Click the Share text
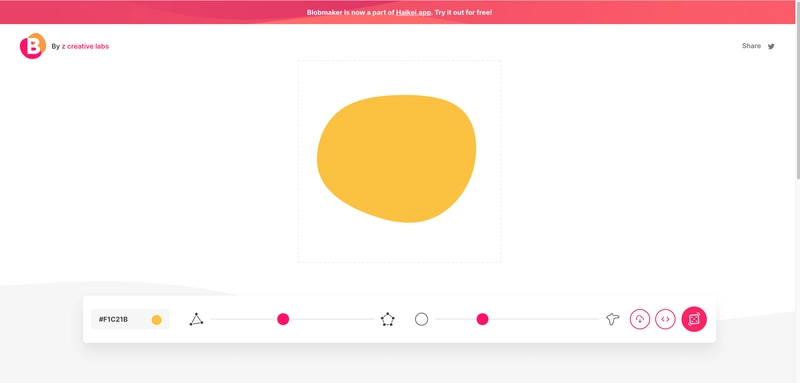 (751, 46)
